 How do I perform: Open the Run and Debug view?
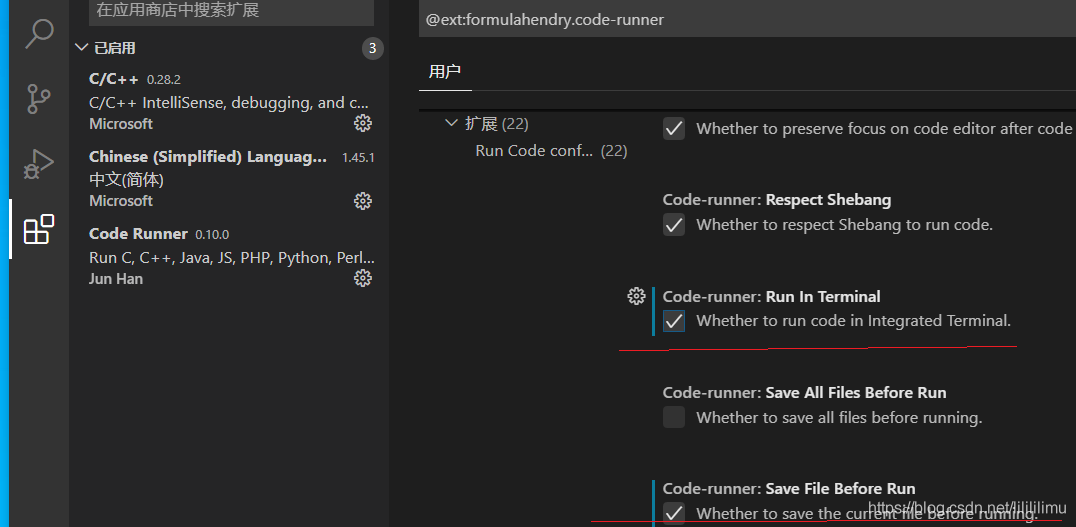click(x=39, y=164)
